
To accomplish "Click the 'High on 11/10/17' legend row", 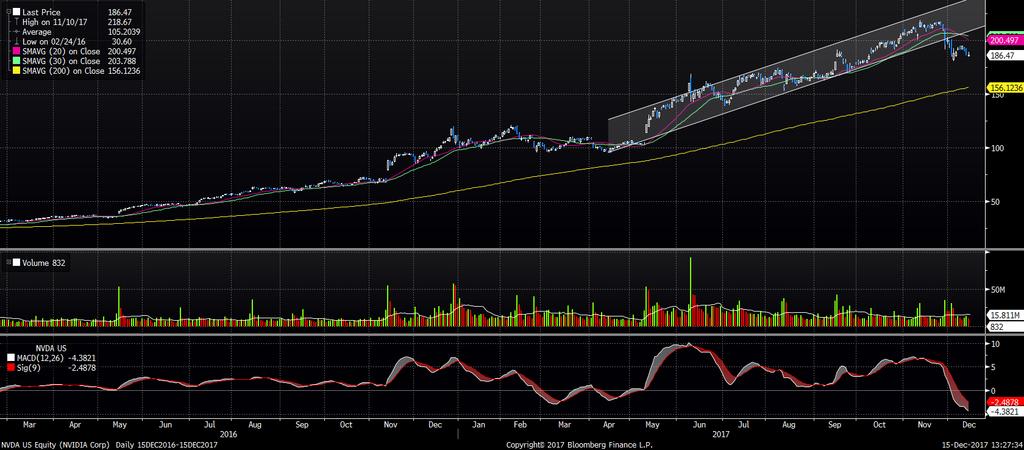I will pyautogui.click(x=76, y=22).
